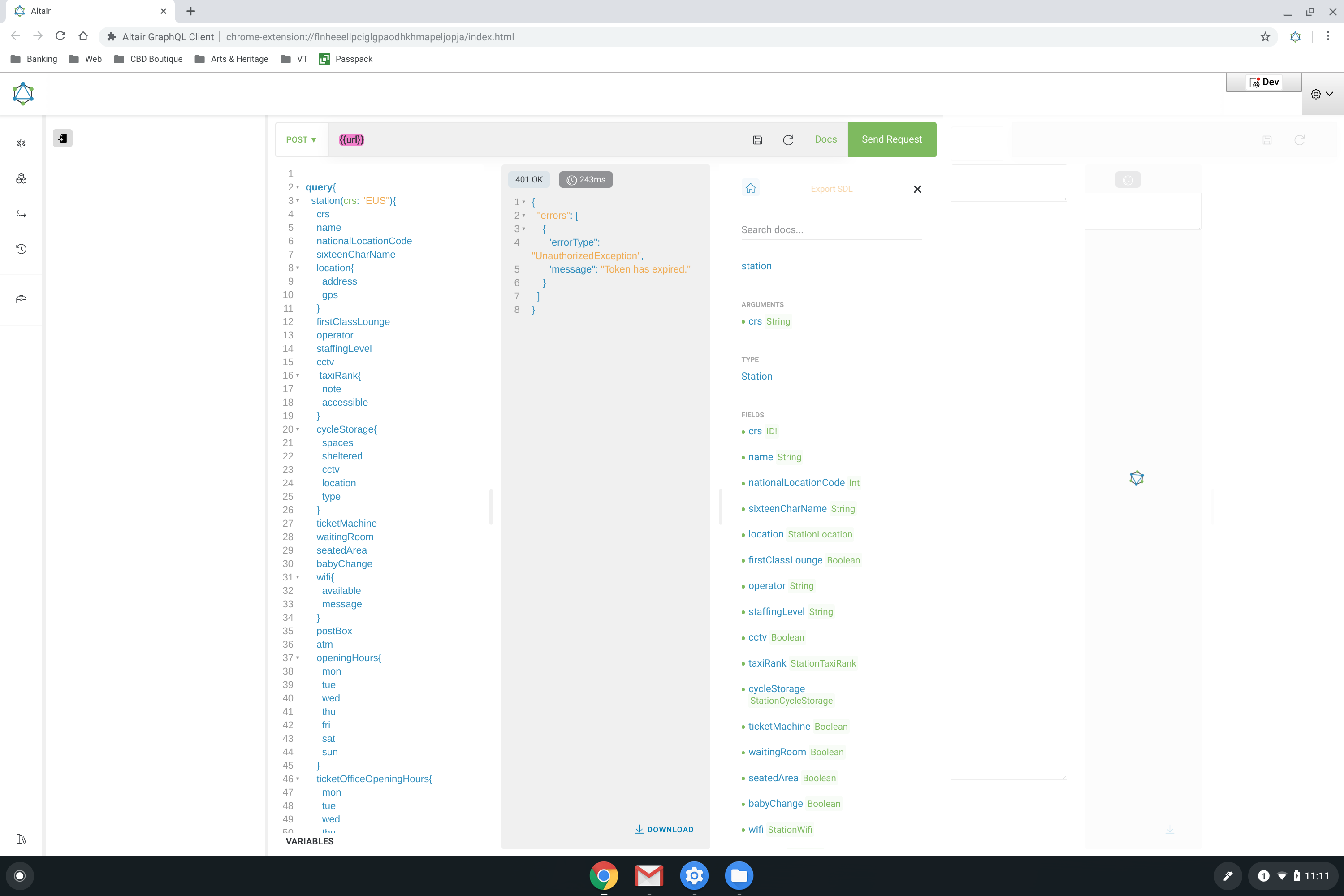
Task: Open the environments arrows icon in sidebar
Action: [x=21, y=213]
